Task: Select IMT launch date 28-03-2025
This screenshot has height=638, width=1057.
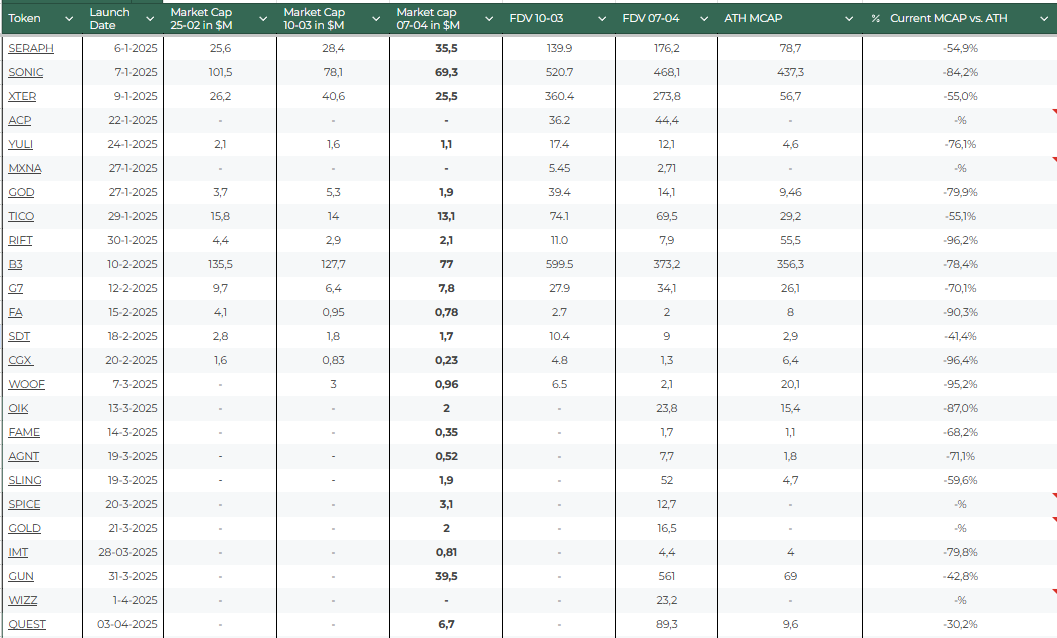Action: tap(123, 552)
